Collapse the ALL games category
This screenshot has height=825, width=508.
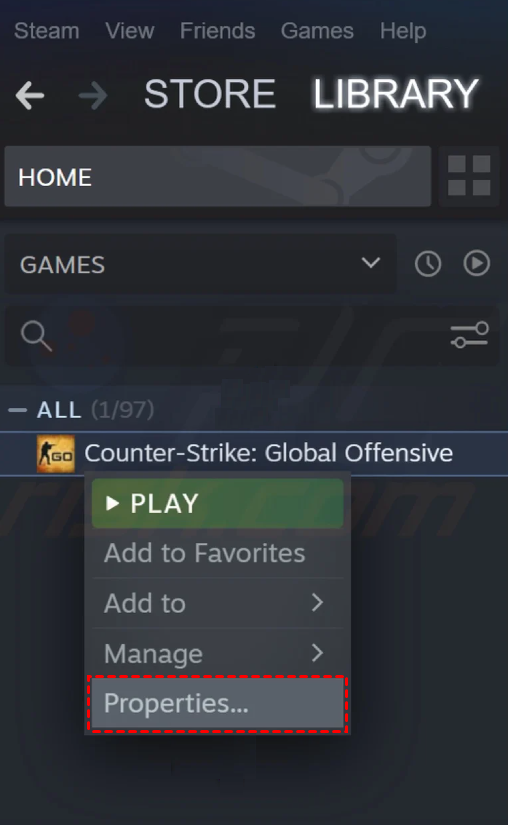coord(17,410)
